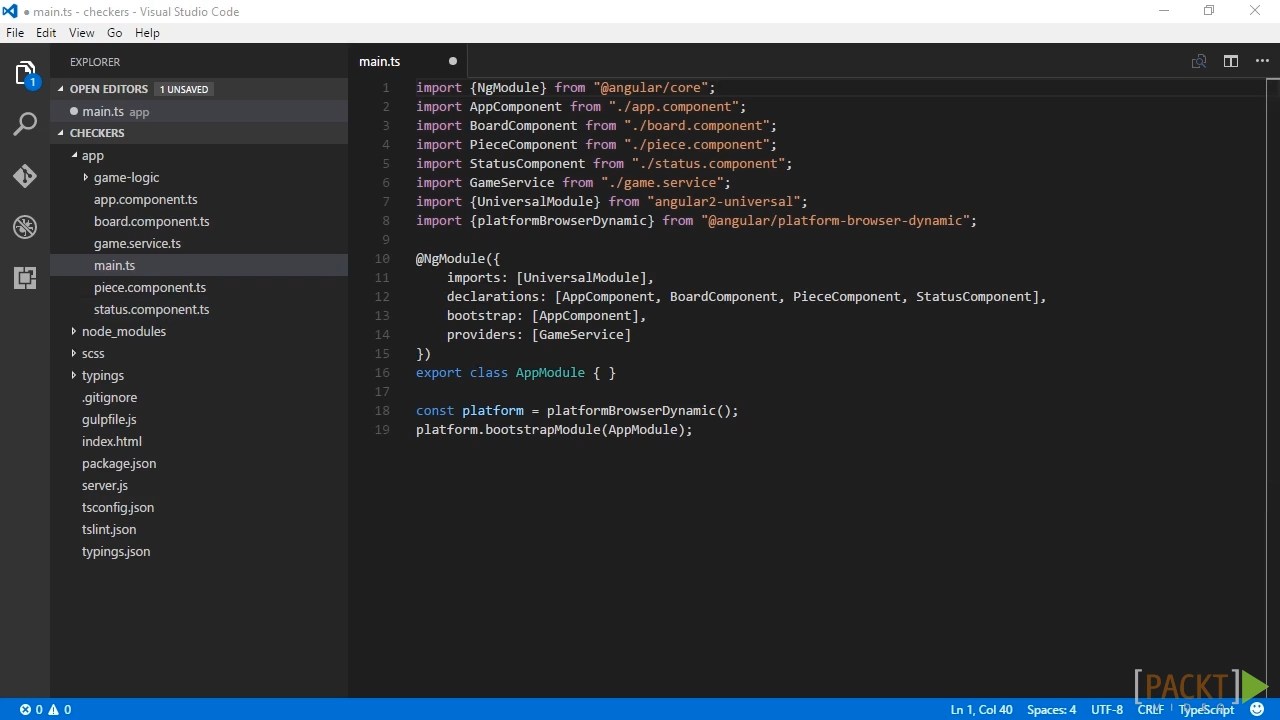
Task: Open the .gitignore file
Action: point(109,397)
